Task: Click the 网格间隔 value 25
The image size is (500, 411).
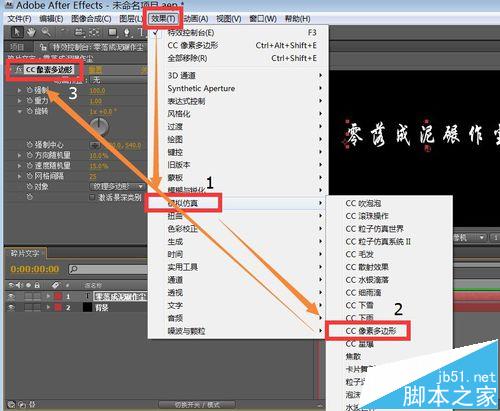Action: pos(93,176)
